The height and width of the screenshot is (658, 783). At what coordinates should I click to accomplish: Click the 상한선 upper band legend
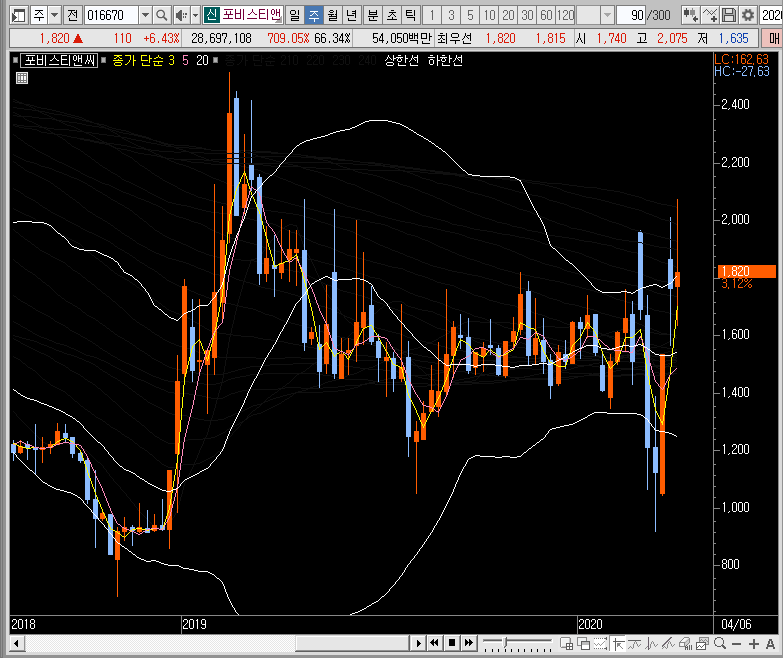pos(401,60)
